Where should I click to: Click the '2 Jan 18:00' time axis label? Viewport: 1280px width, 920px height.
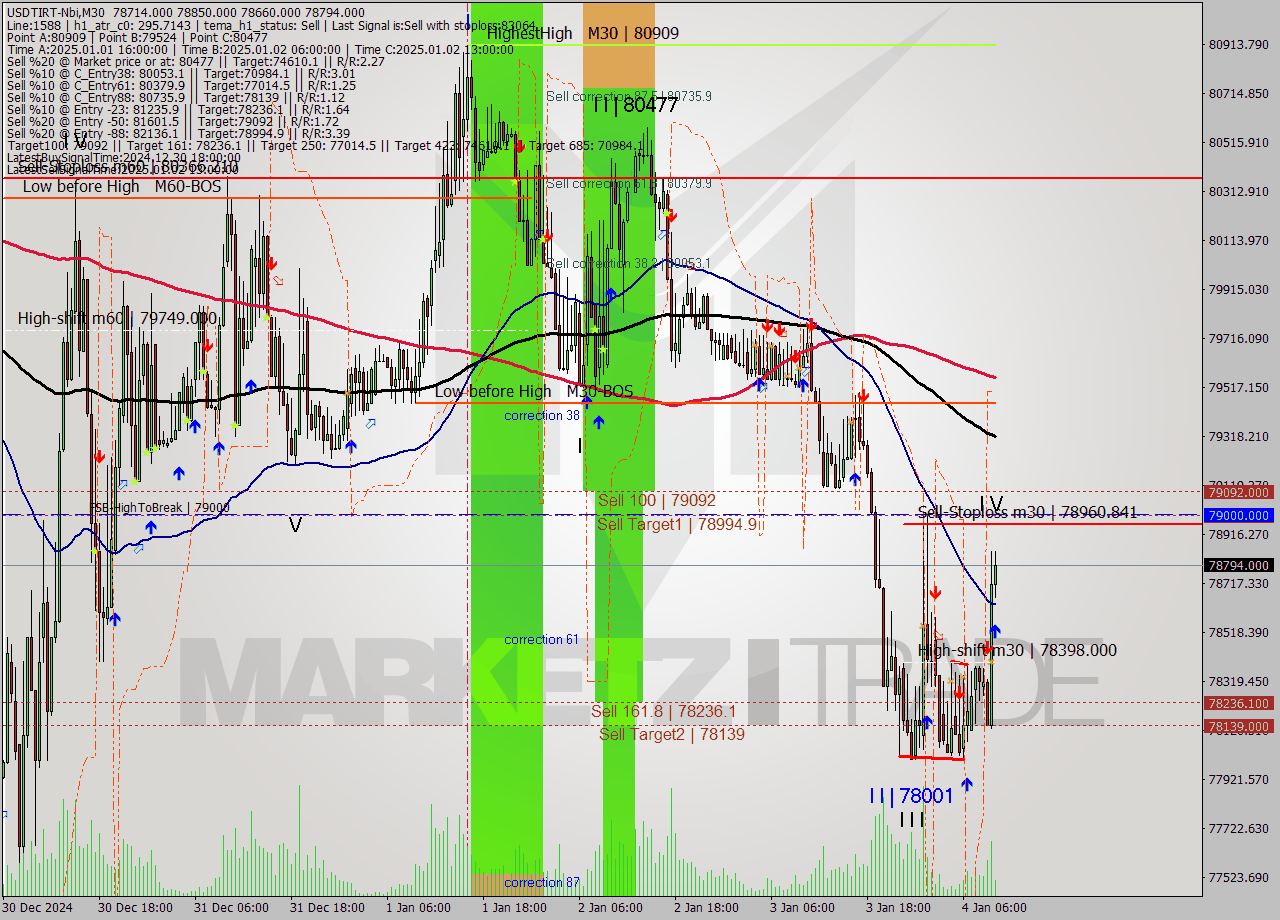coord(708,908)
